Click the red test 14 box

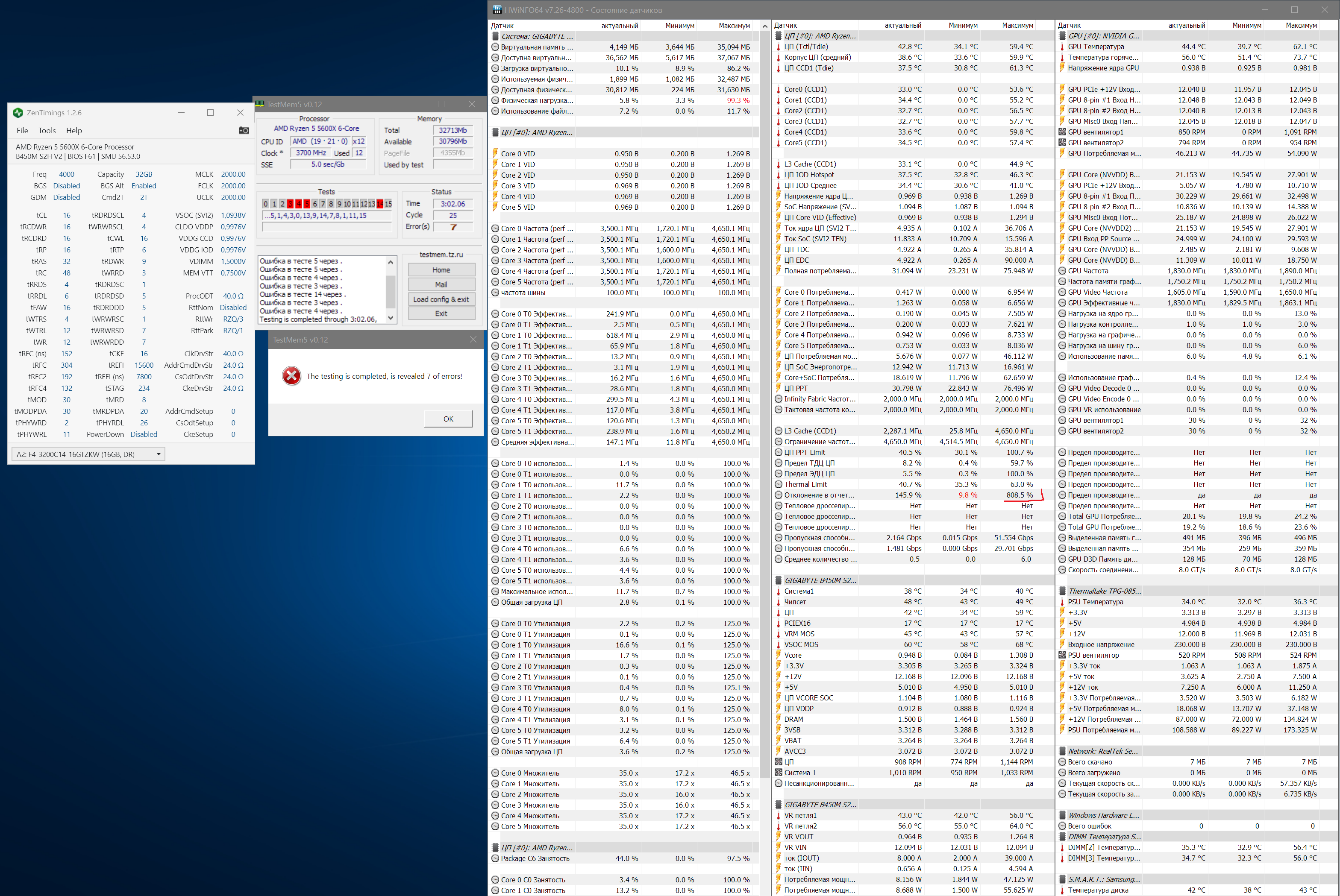coord(380,204)
